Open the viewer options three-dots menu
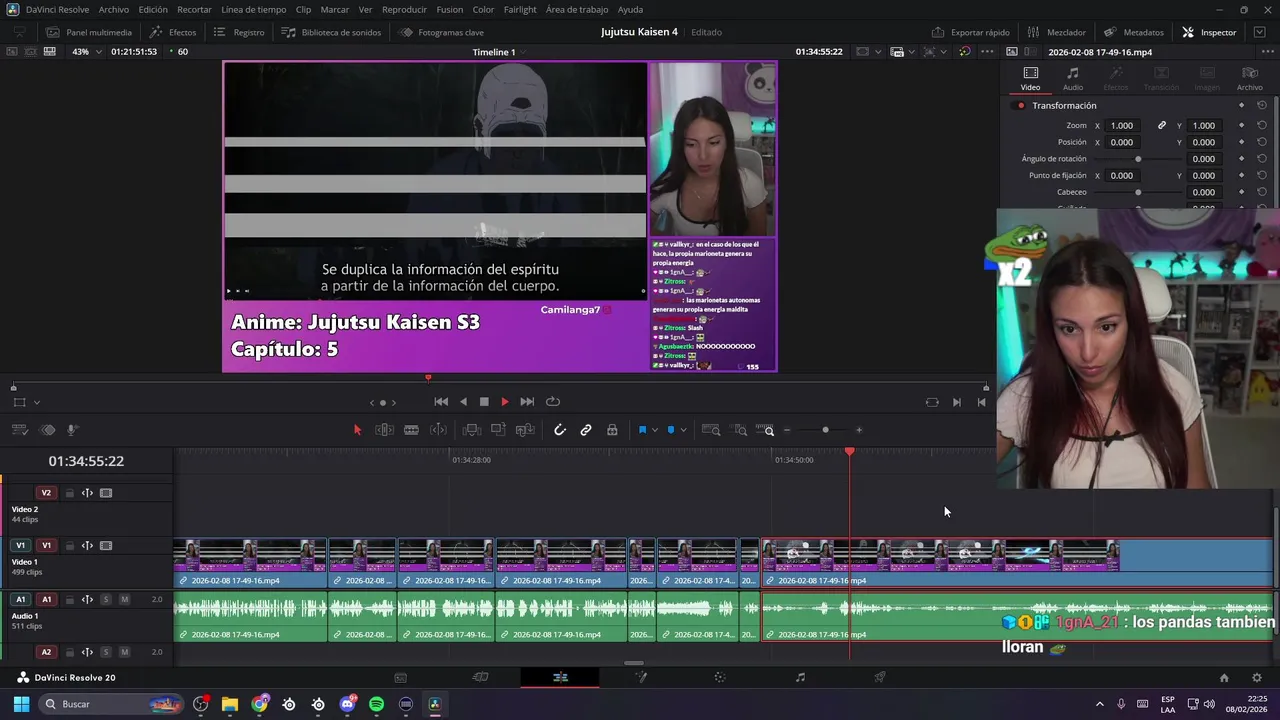This screenshot has width=1280, height=720. (988, 52)
